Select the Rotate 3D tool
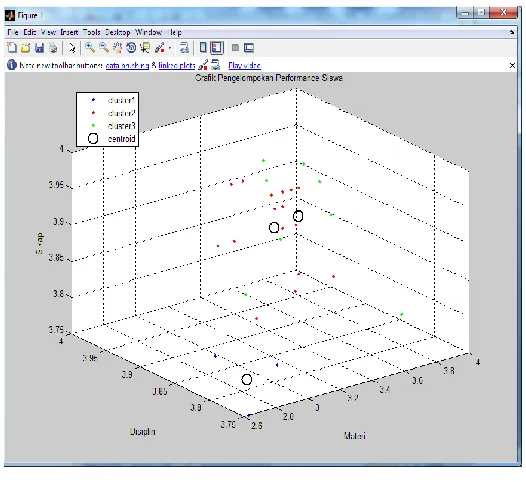This screenshot has width=526, height=482. tap(131, 48)
